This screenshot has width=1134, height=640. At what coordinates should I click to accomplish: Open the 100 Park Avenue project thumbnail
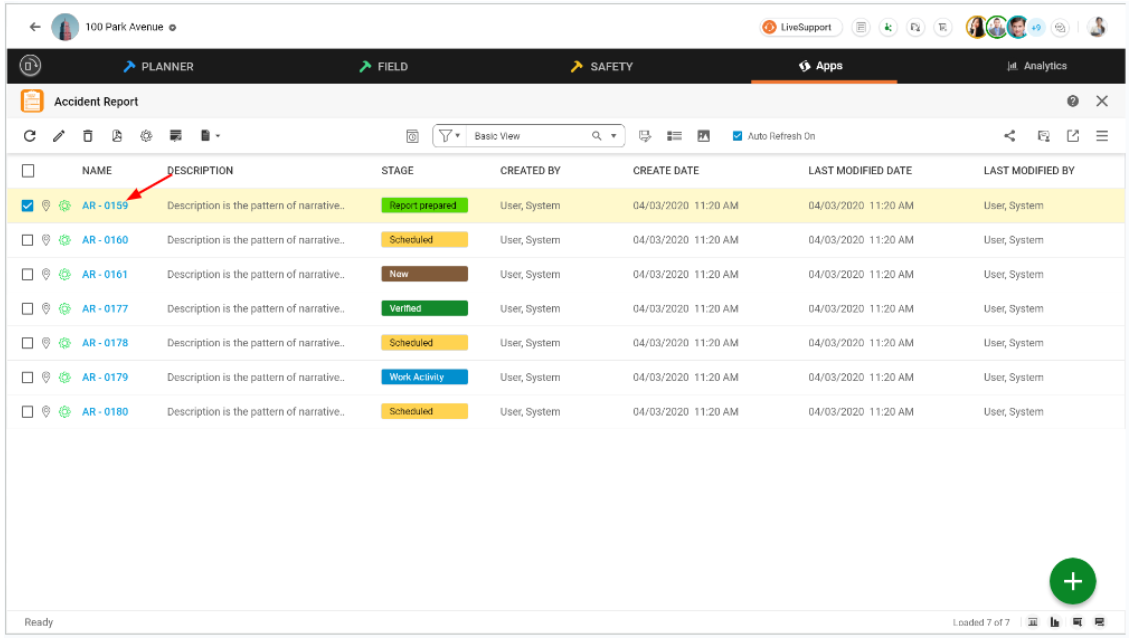point(65,27)
